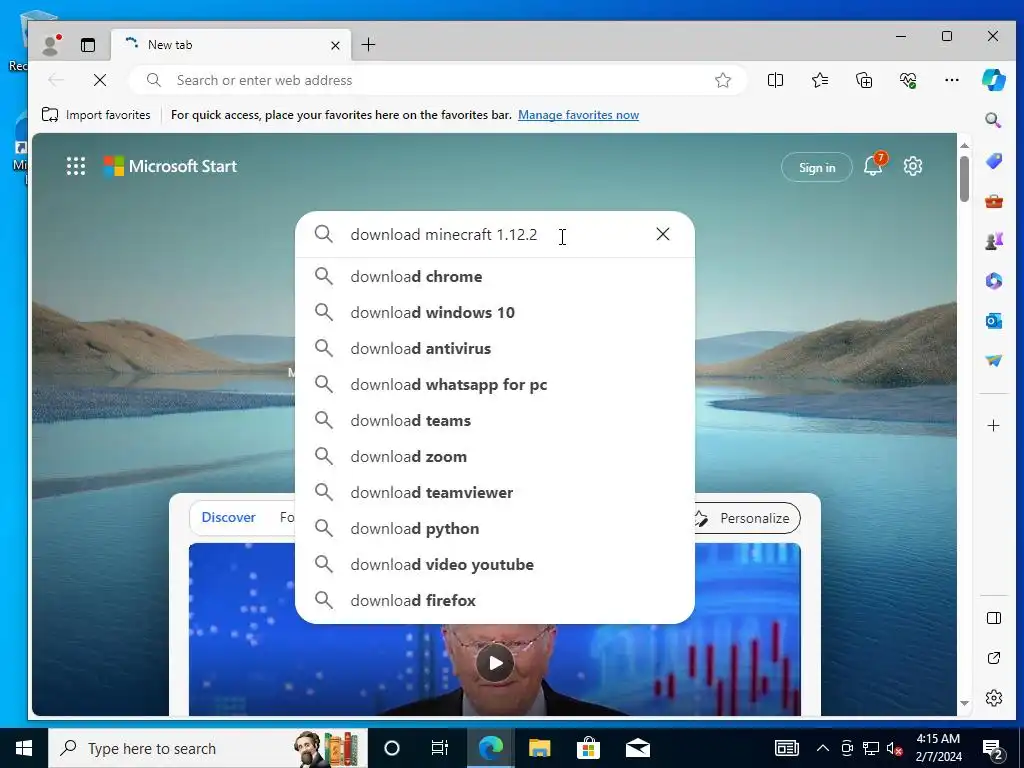The width and height of the screenshot is (1024, 768).
Task: Open sidebar settings gear
Action: pyautogui.click(x=993, y=697)
